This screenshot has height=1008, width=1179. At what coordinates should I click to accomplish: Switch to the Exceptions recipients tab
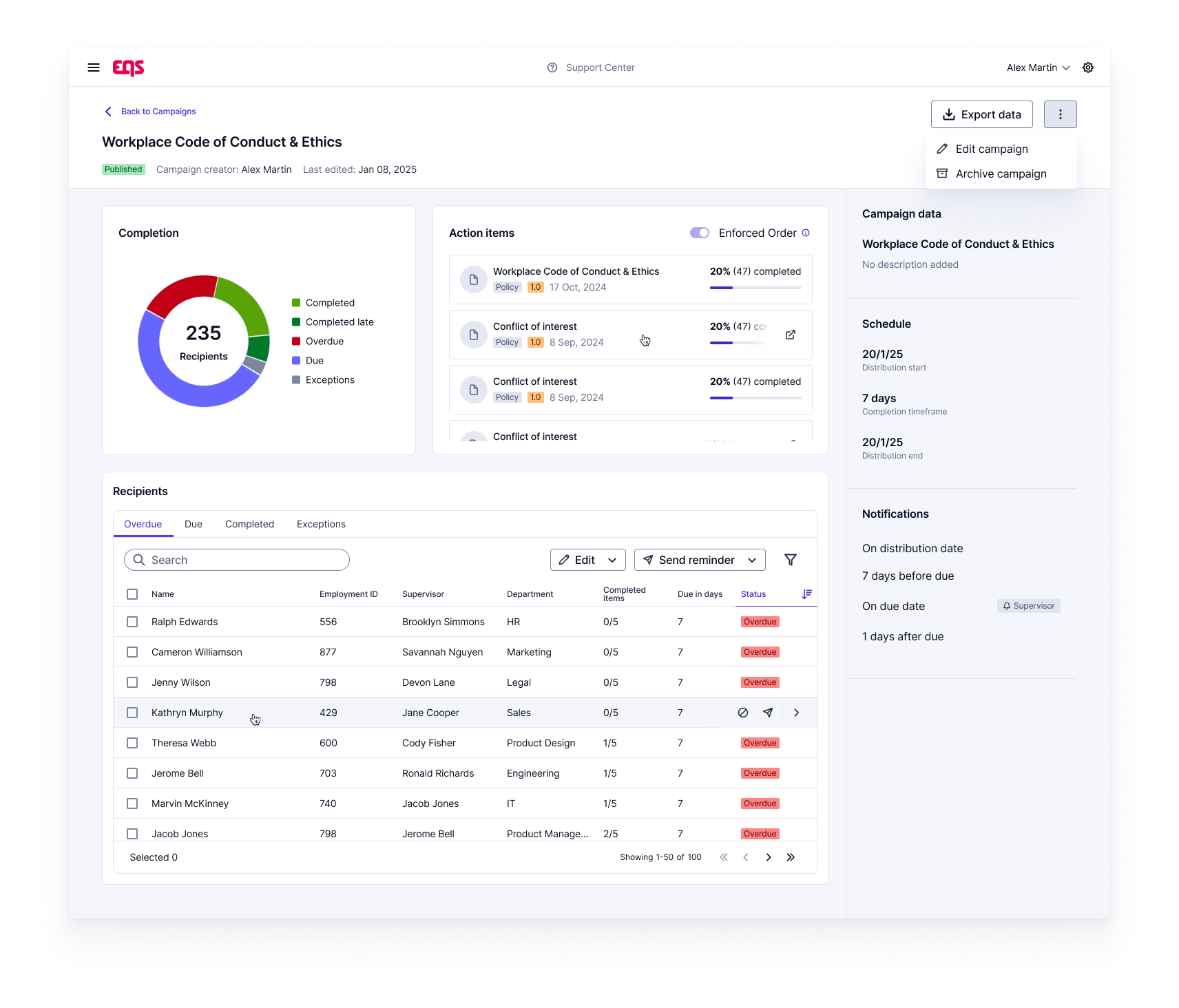click(x=321, y=524)
